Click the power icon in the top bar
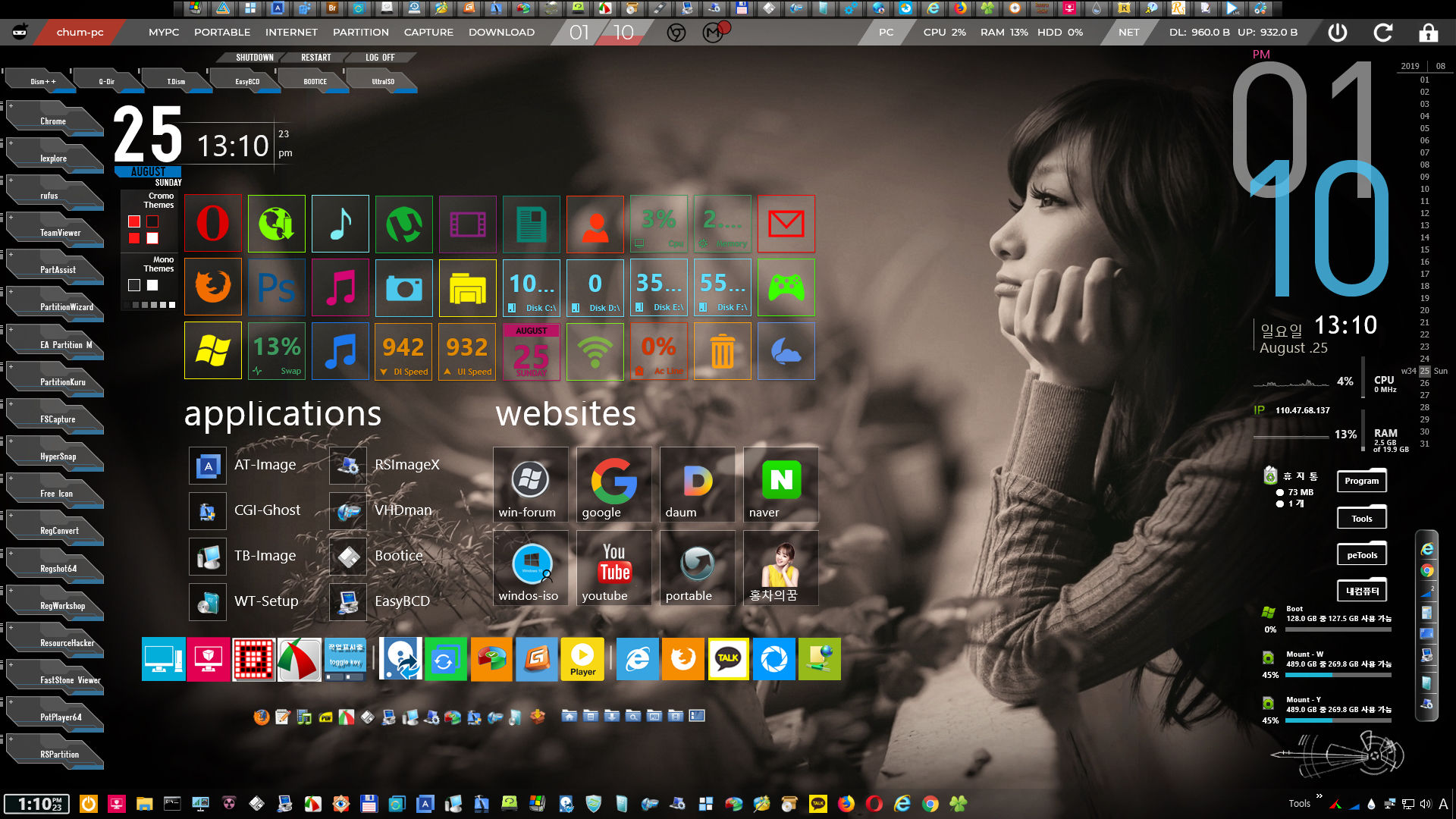 pos(1338,33)
